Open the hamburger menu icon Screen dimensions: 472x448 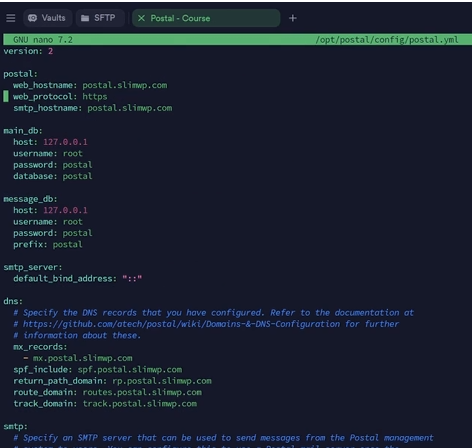click(11, 18)
